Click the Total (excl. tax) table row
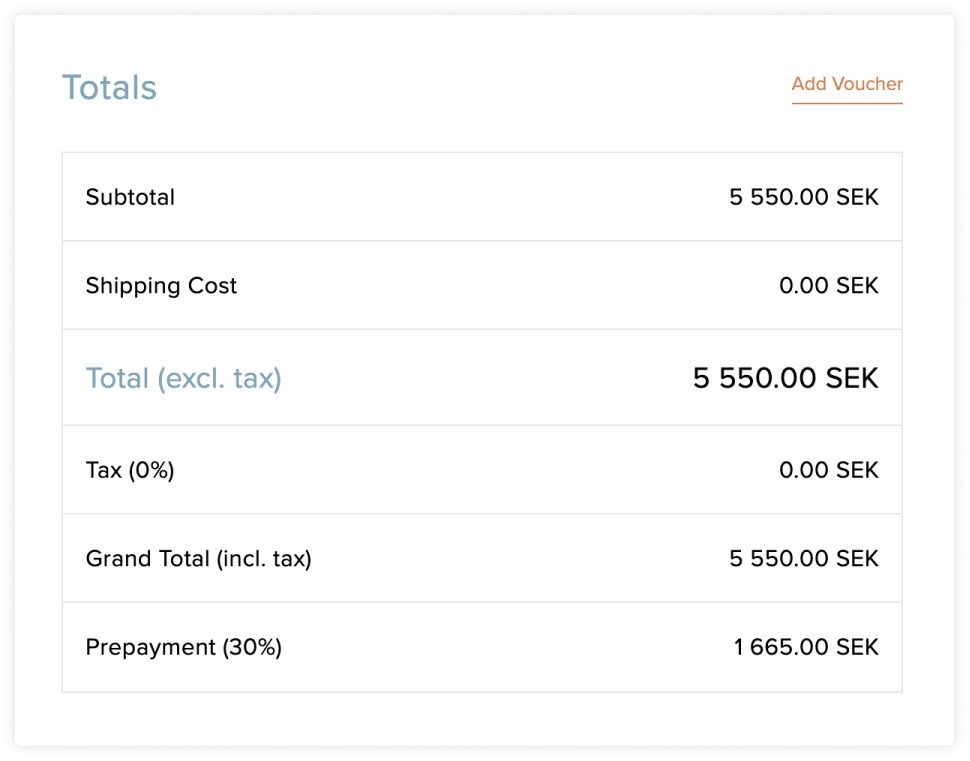970x761 pixels. point(482,377)
